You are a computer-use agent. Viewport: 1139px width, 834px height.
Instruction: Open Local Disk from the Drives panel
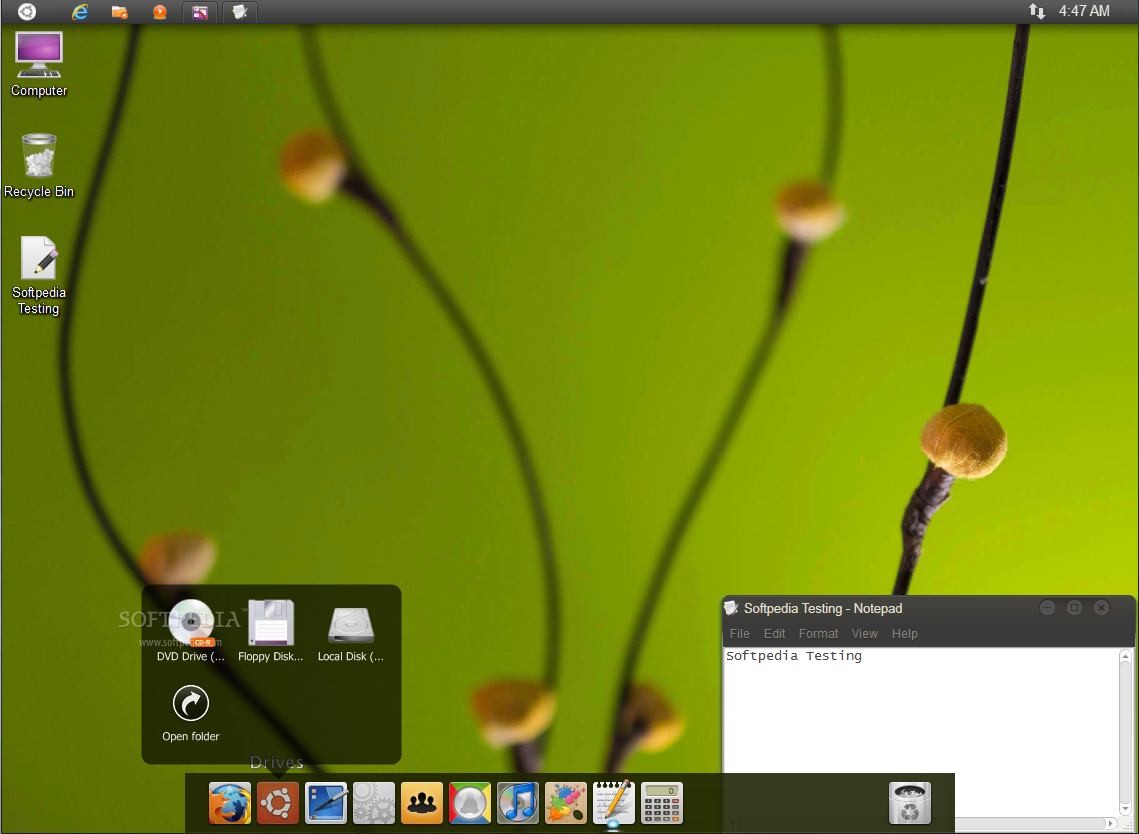click(x=350, y=622)
